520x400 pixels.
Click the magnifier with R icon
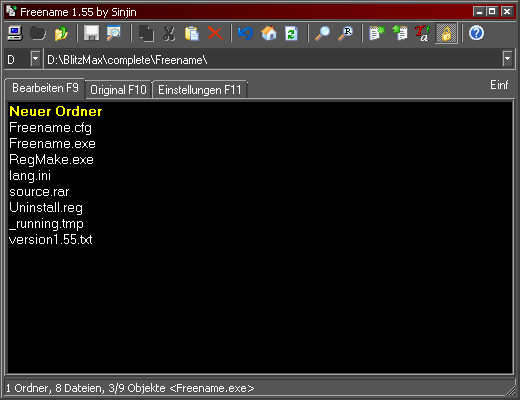coord(346,33)
